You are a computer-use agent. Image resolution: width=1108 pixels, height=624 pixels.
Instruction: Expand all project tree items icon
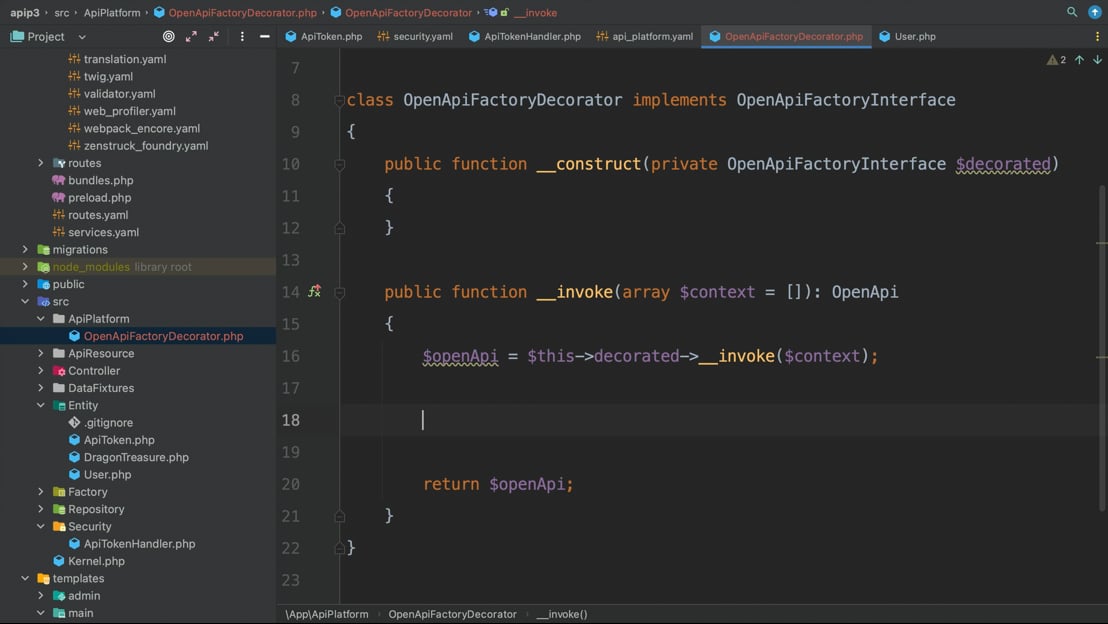point(191,36)
